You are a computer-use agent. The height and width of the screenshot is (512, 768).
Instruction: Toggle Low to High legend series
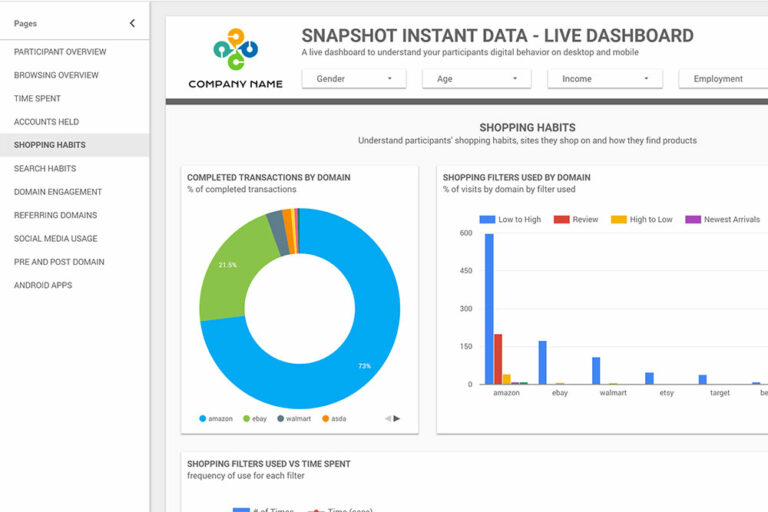pyautogui.click(x=511, y=219)
